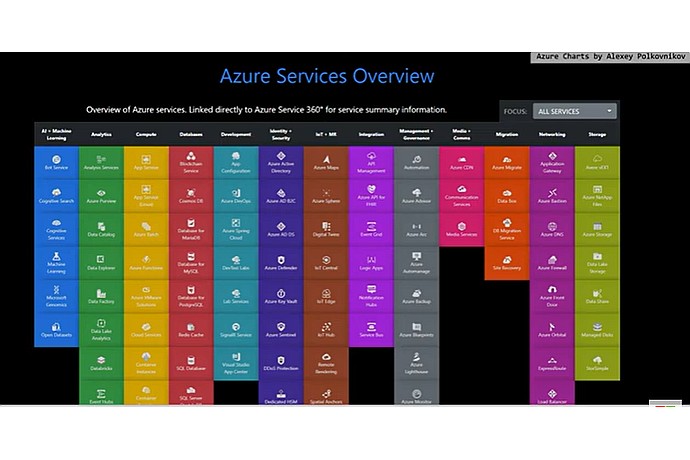Click the Azure Batch tile
690x460 pixels.
tap(146, 230)
